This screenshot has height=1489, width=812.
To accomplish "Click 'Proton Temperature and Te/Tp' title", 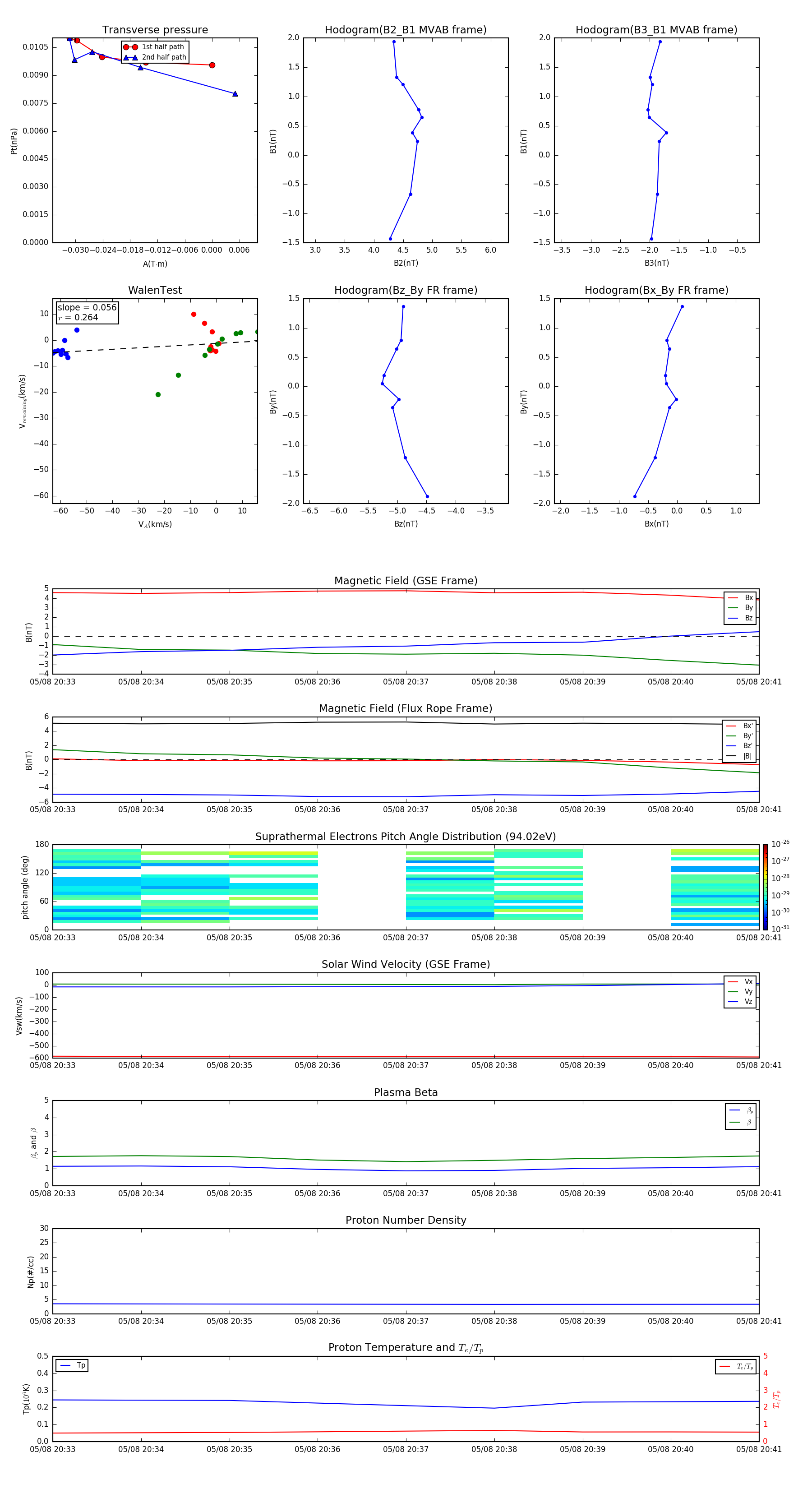I will point(406,1348).
